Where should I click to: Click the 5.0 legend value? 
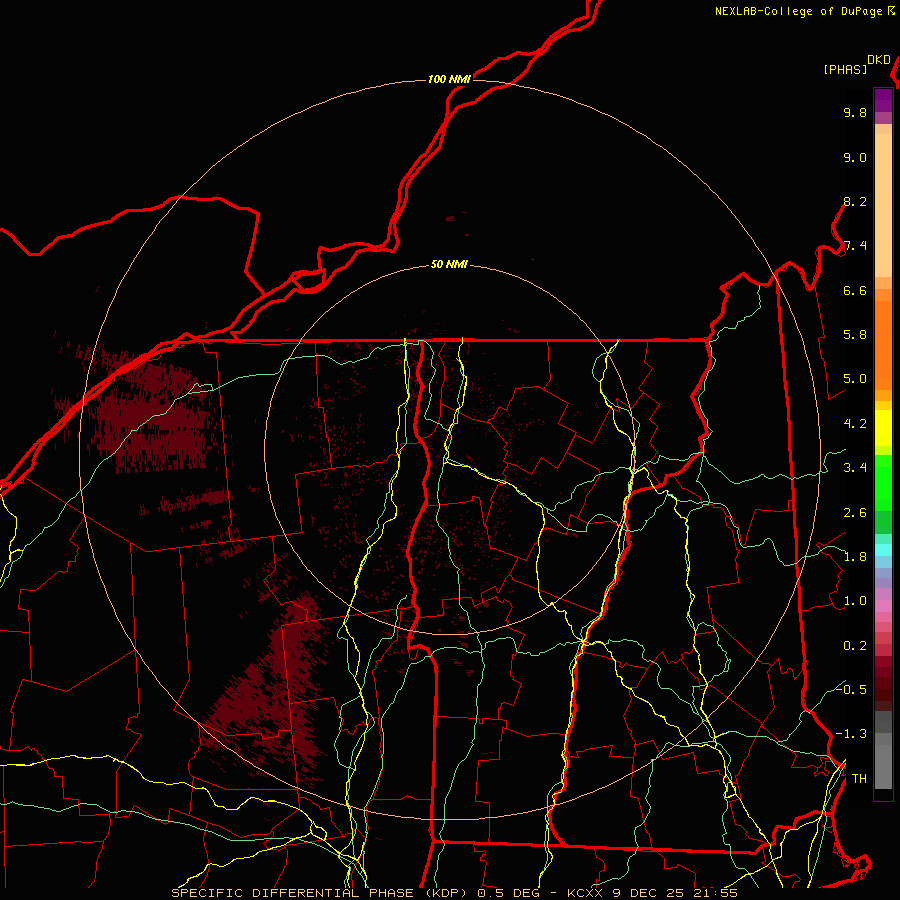855,379
